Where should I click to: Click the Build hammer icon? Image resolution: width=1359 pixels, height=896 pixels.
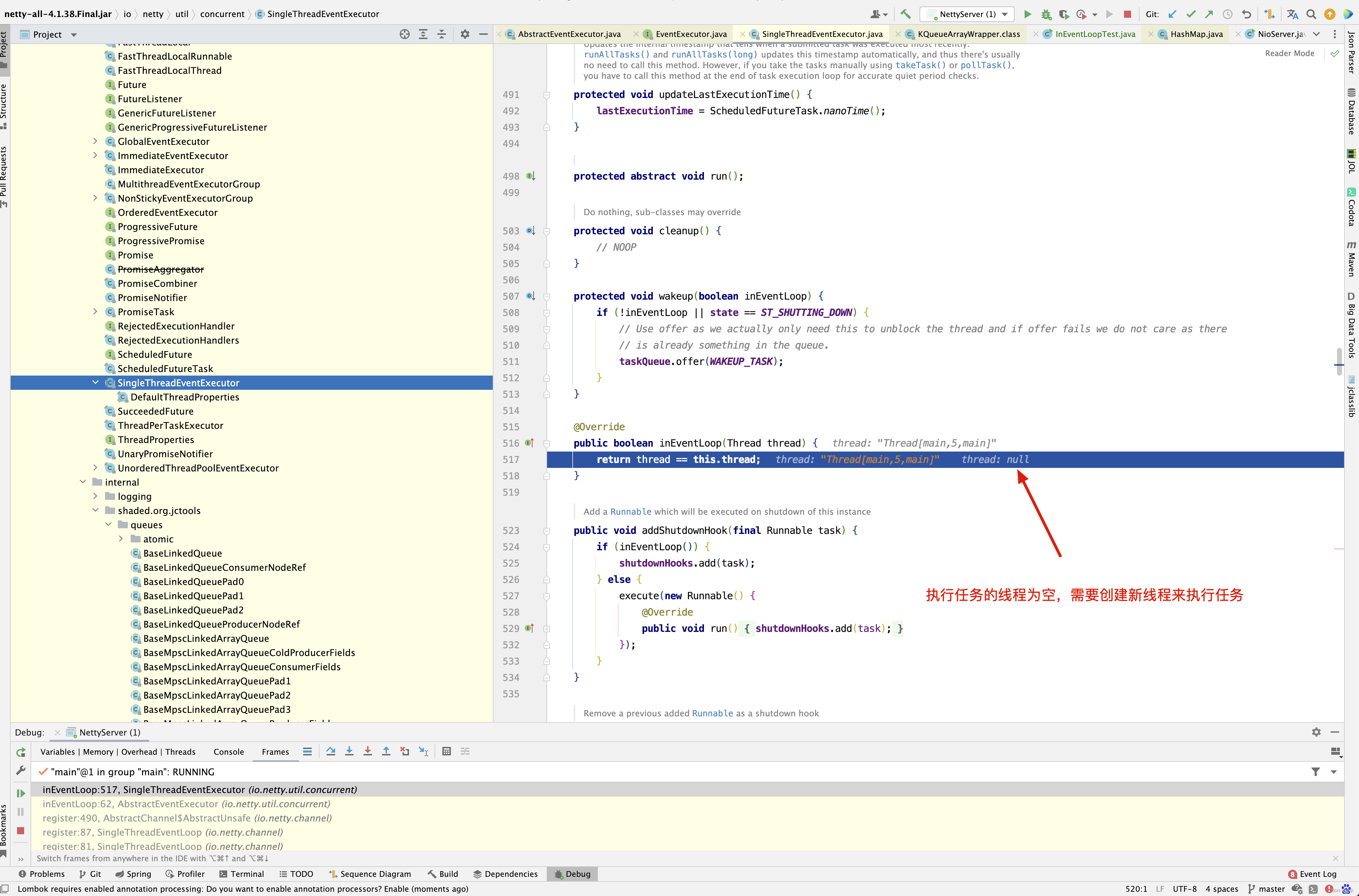(905, 14)
